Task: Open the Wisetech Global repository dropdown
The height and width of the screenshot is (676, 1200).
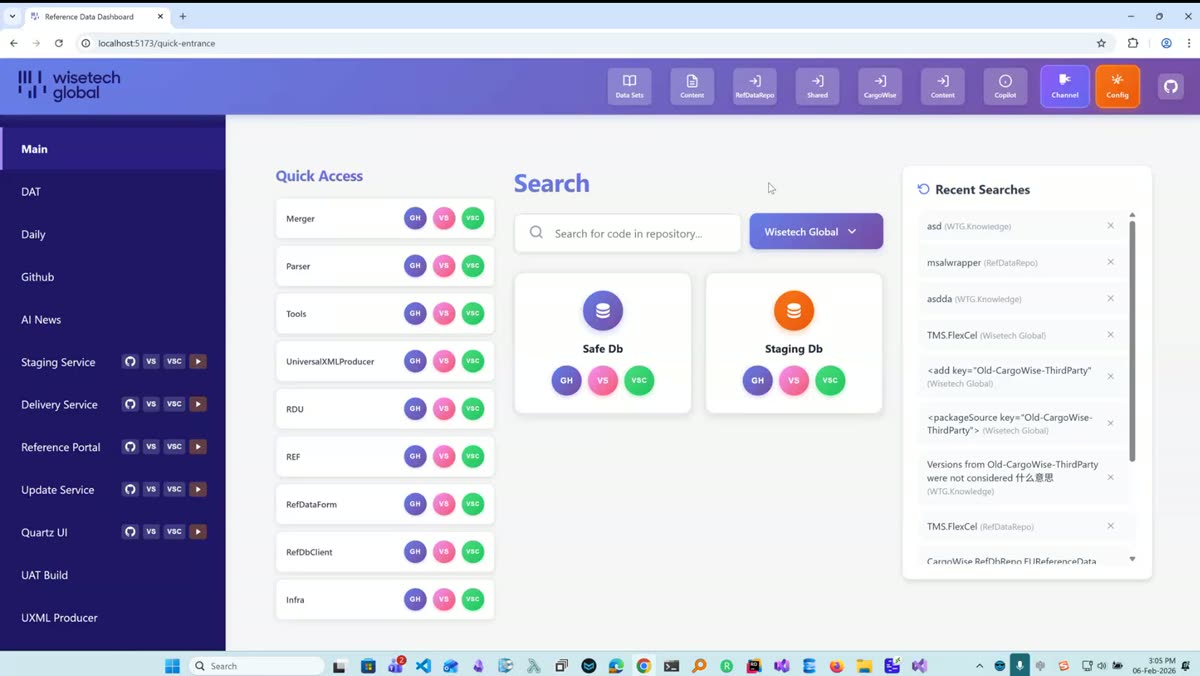Action: [816, 231]
